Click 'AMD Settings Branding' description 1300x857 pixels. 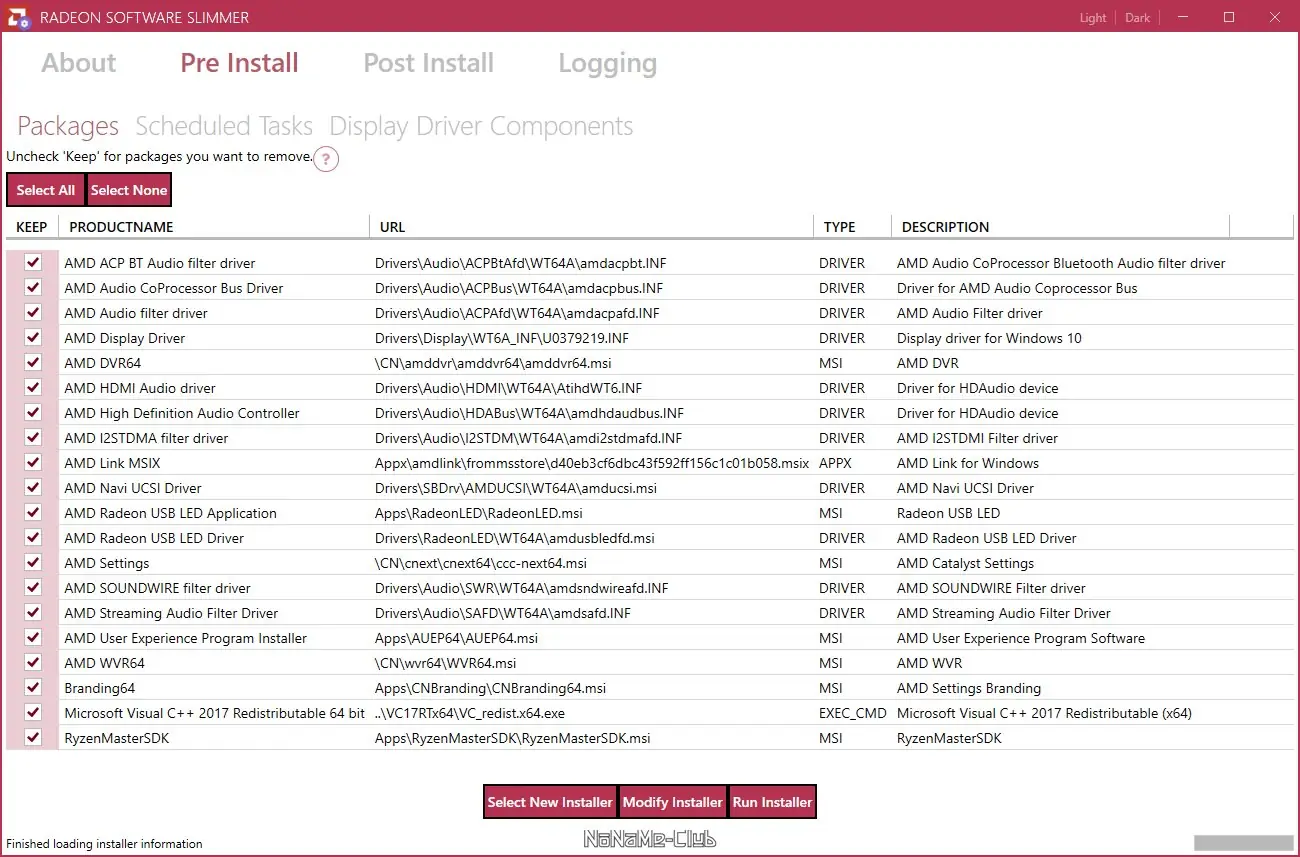(x=969, y=688)
